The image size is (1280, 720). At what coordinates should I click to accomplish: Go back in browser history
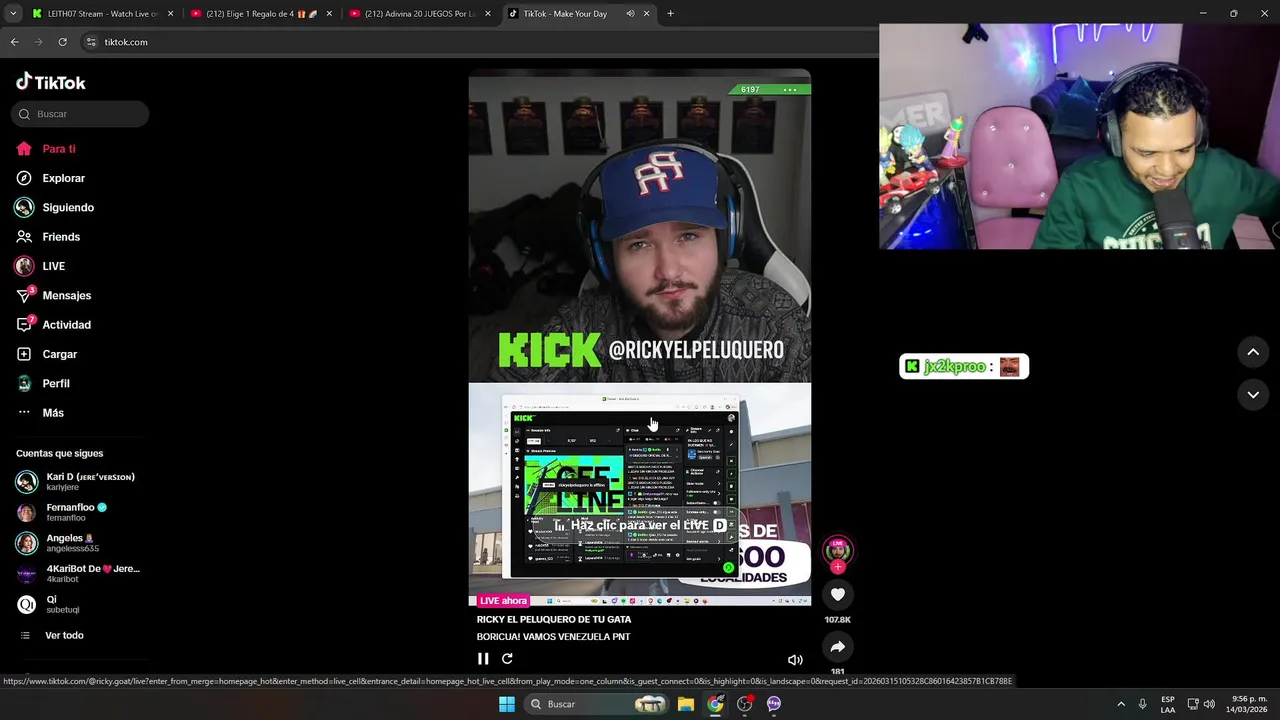(14, 42)
